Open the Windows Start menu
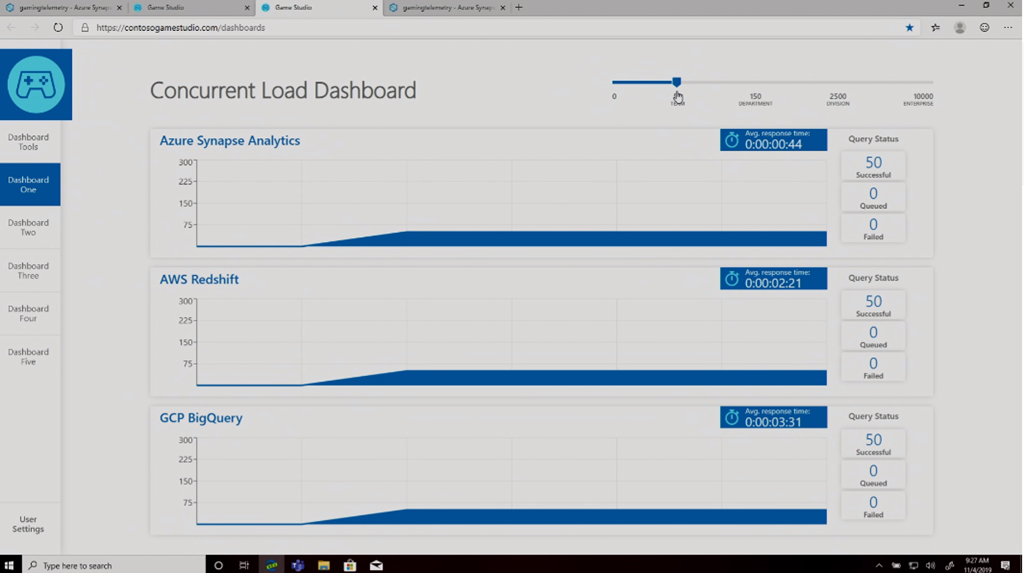 click(9, 565)
